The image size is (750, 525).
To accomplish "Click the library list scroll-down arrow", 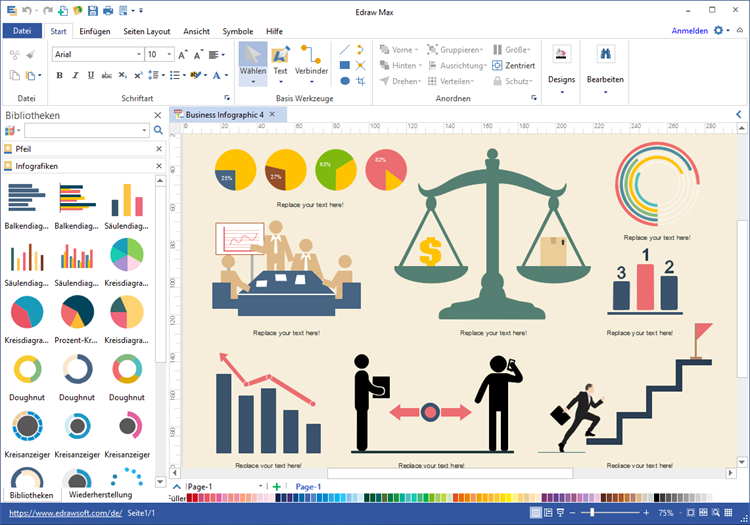I will click(x=160, y=482).
